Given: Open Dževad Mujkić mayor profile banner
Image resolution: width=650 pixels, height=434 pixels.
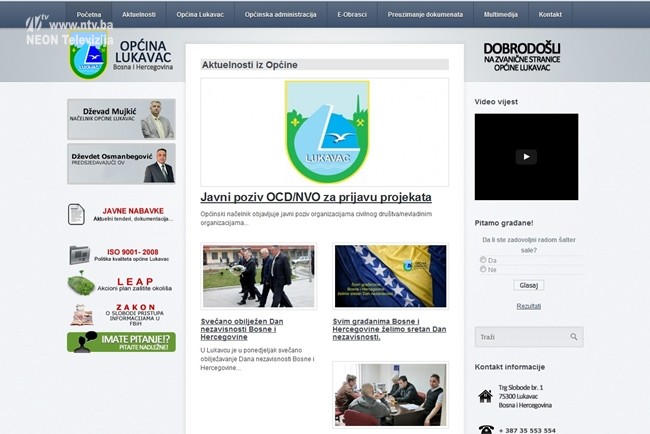Looking at the screenshot, I should pos(121,119).
